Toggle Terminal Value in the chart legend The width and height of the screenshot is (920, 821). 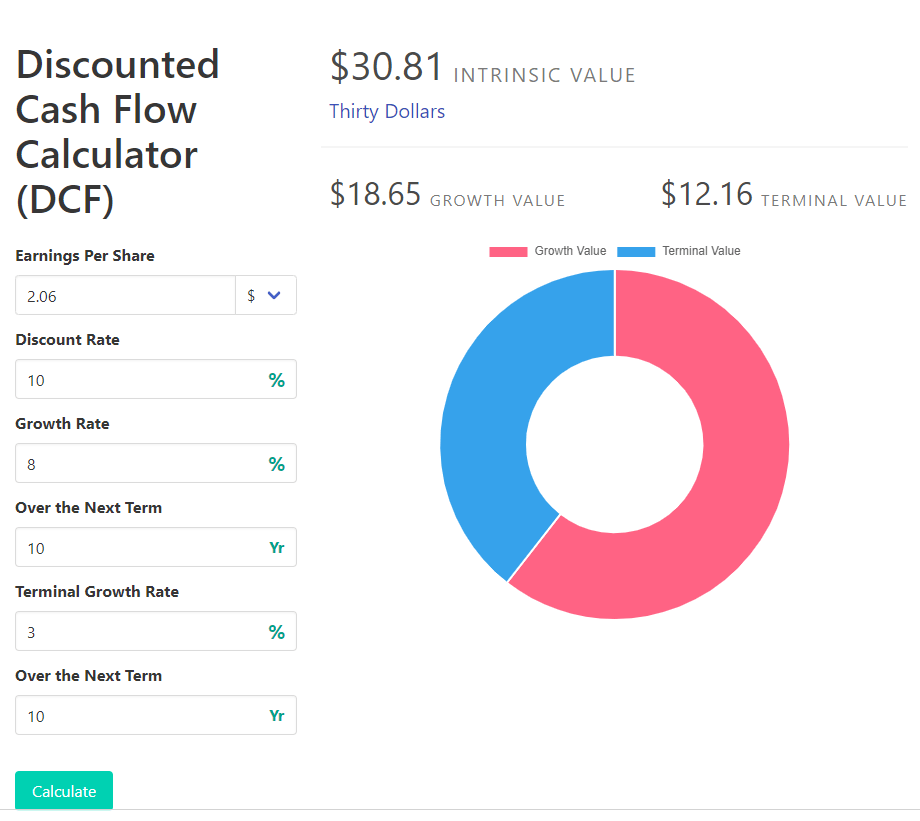click(x=679, y=251)
